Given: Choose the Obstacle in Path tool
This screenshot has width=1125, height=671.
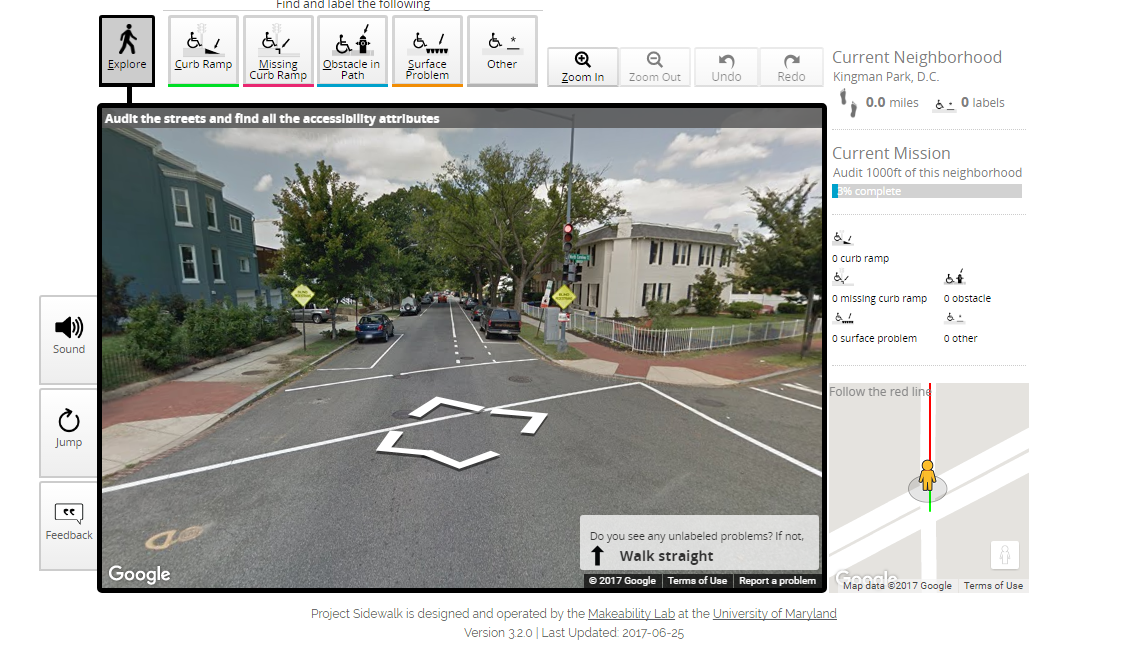Looking at the screenshot, I should (352, 50).
